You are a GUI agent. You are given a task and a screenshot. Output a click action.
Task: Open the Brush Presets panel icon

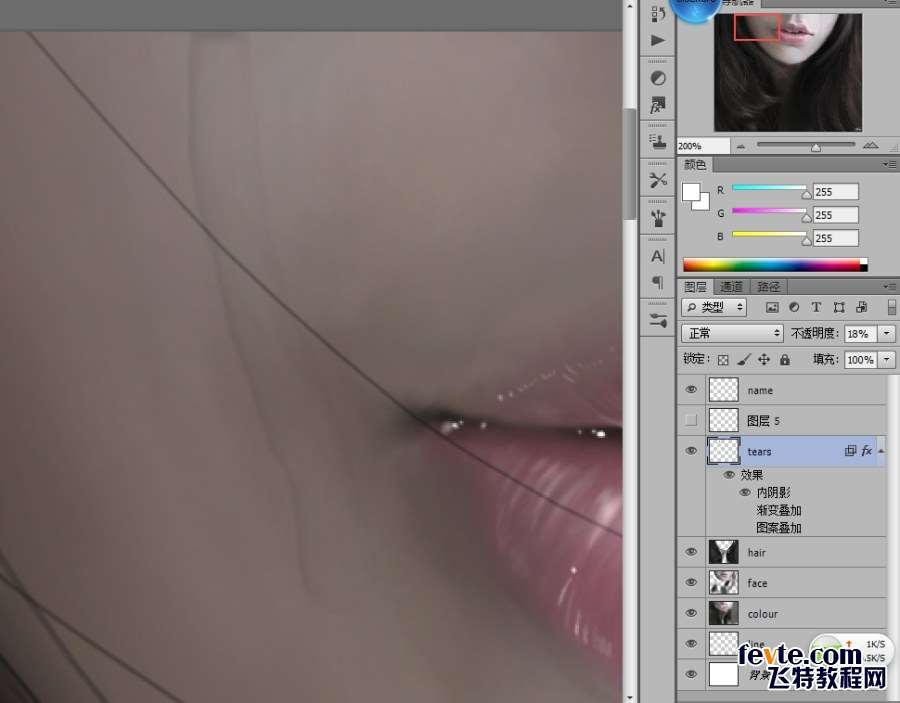pos(657,217)
